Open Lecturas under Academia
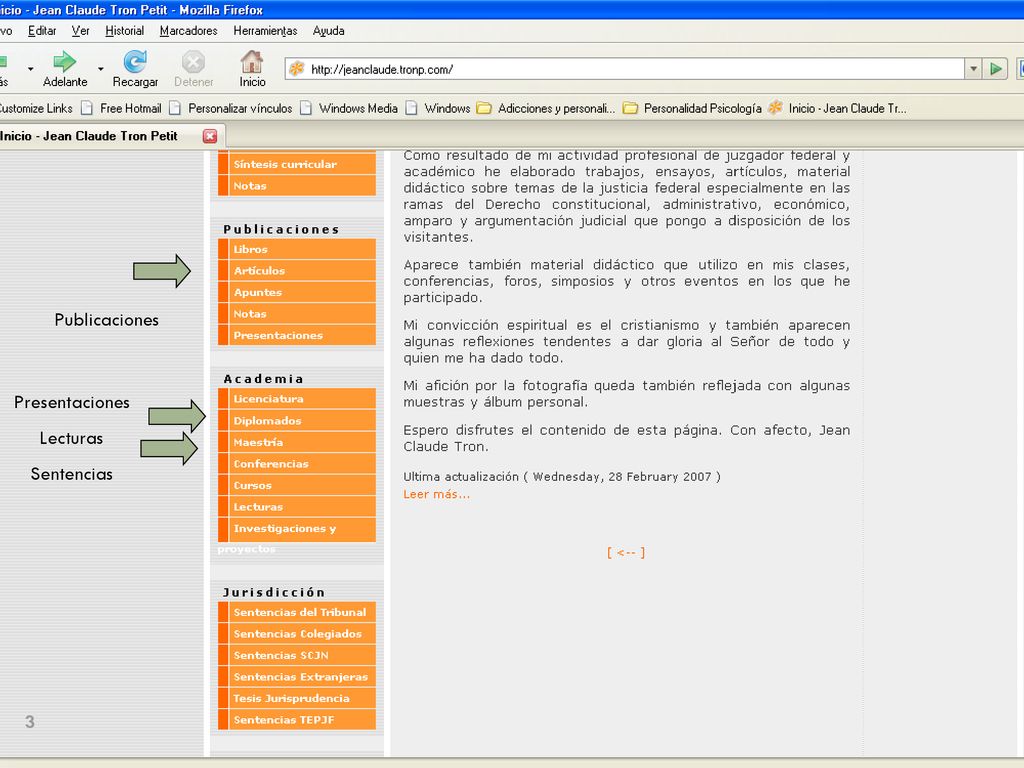The height and width of the screenshot is (768, 1024). 297,507
